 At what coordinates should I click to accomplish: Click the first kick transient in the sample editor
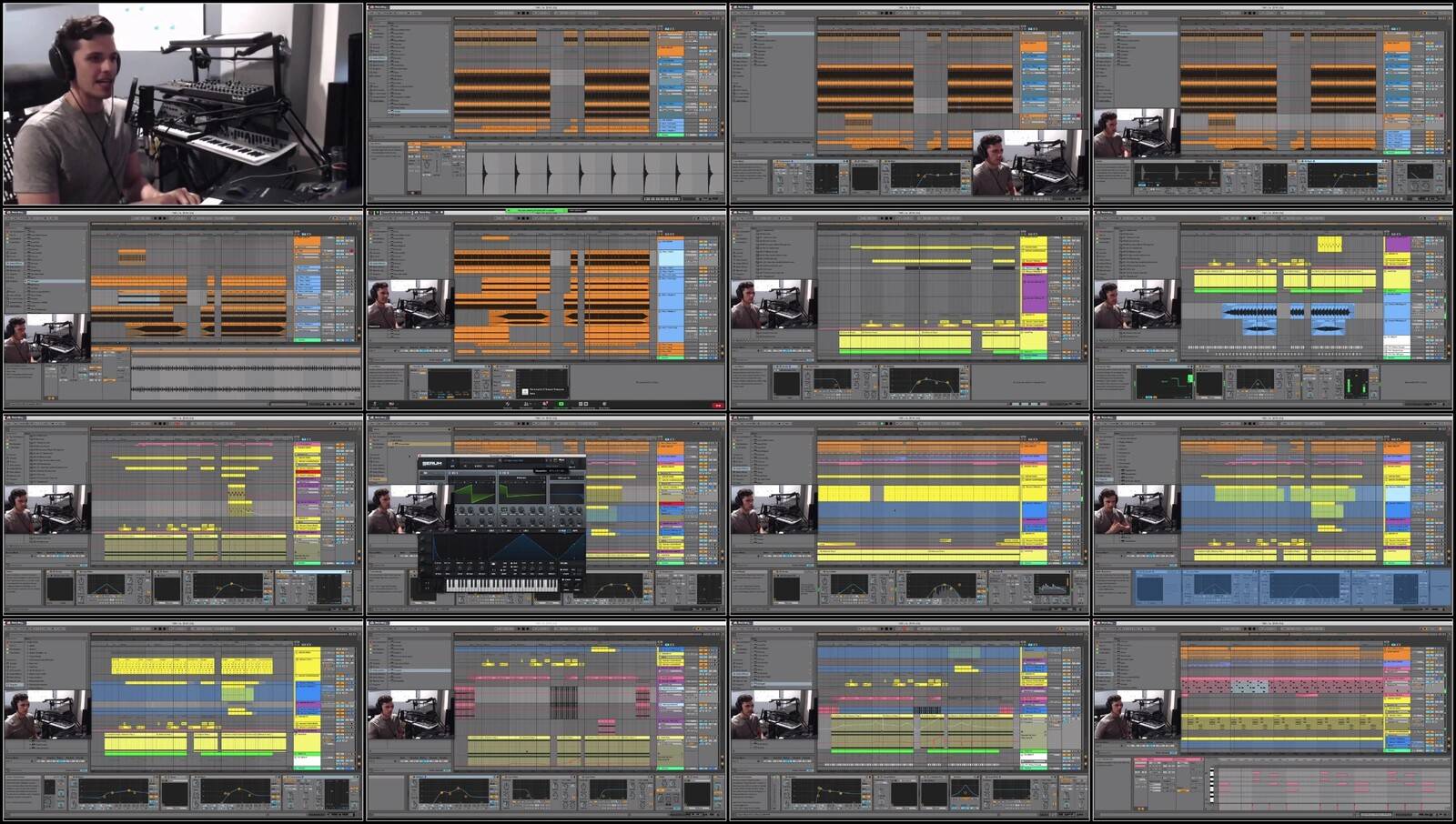[483, 173]
